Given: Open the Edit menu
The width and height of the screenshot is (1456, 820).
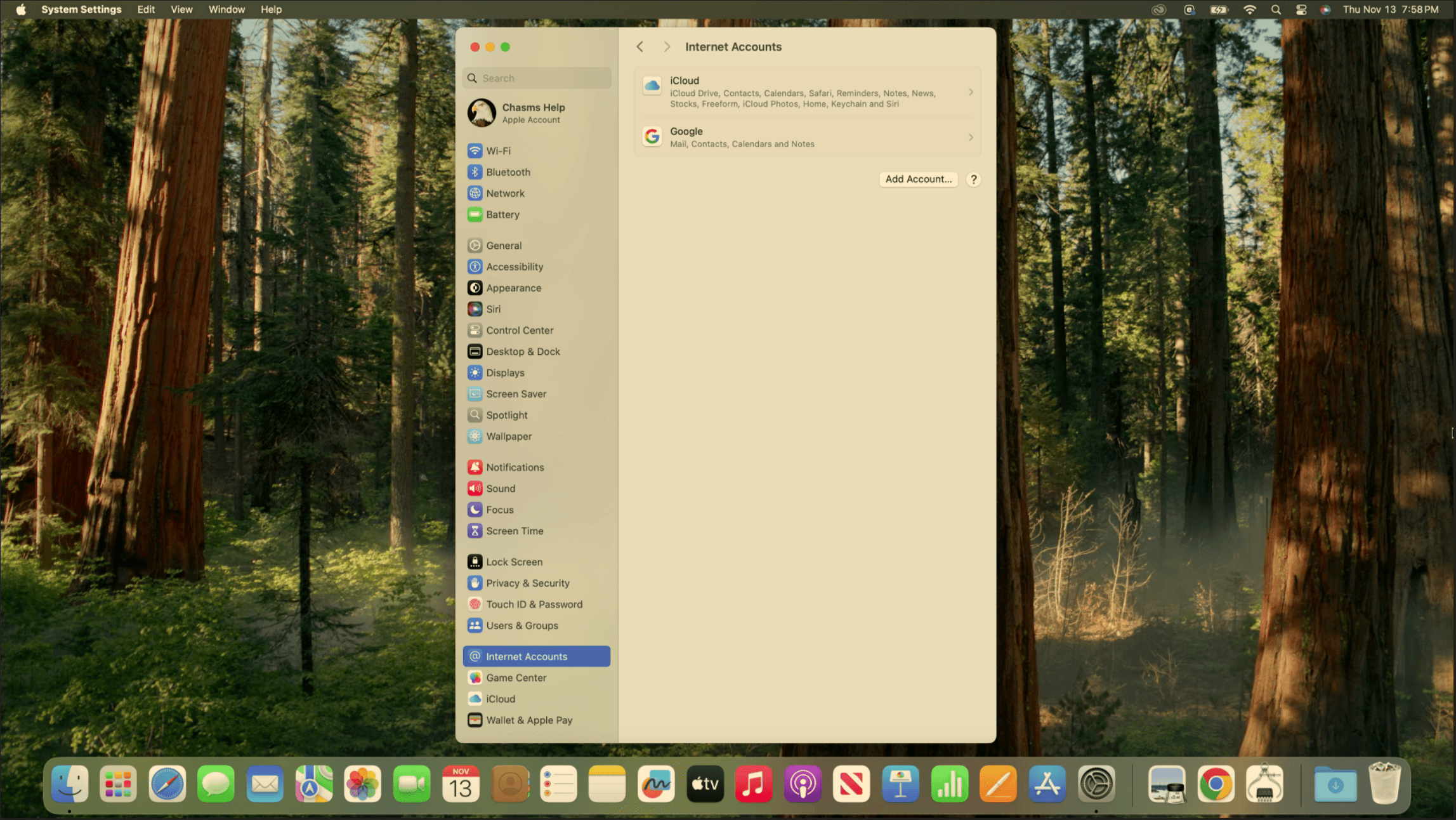Looking at the screenshot, I should (x=146, y=10).
